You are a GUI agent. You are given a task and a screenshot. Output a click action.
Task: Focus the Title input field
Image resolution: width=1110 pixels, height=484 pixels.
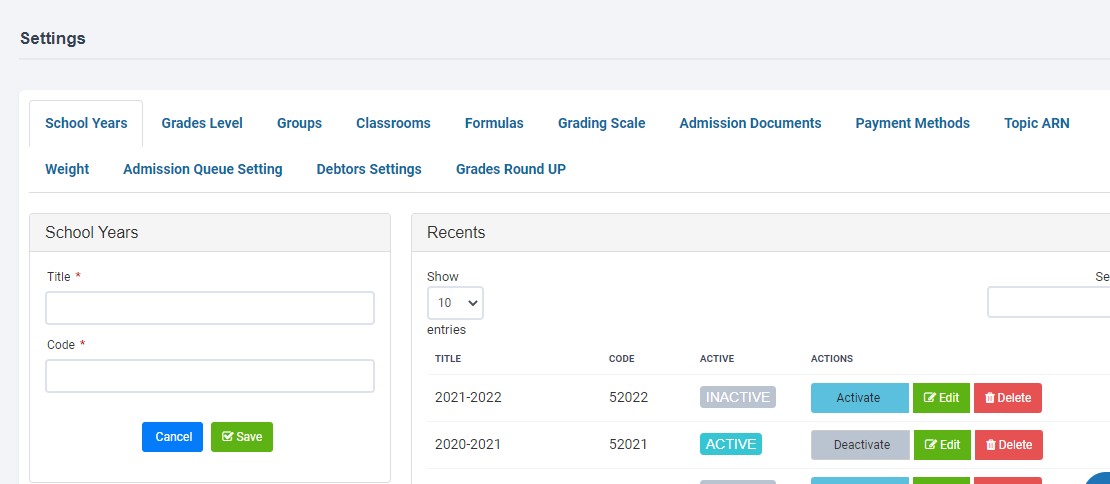pyautogui.click(x=210, y=308)
